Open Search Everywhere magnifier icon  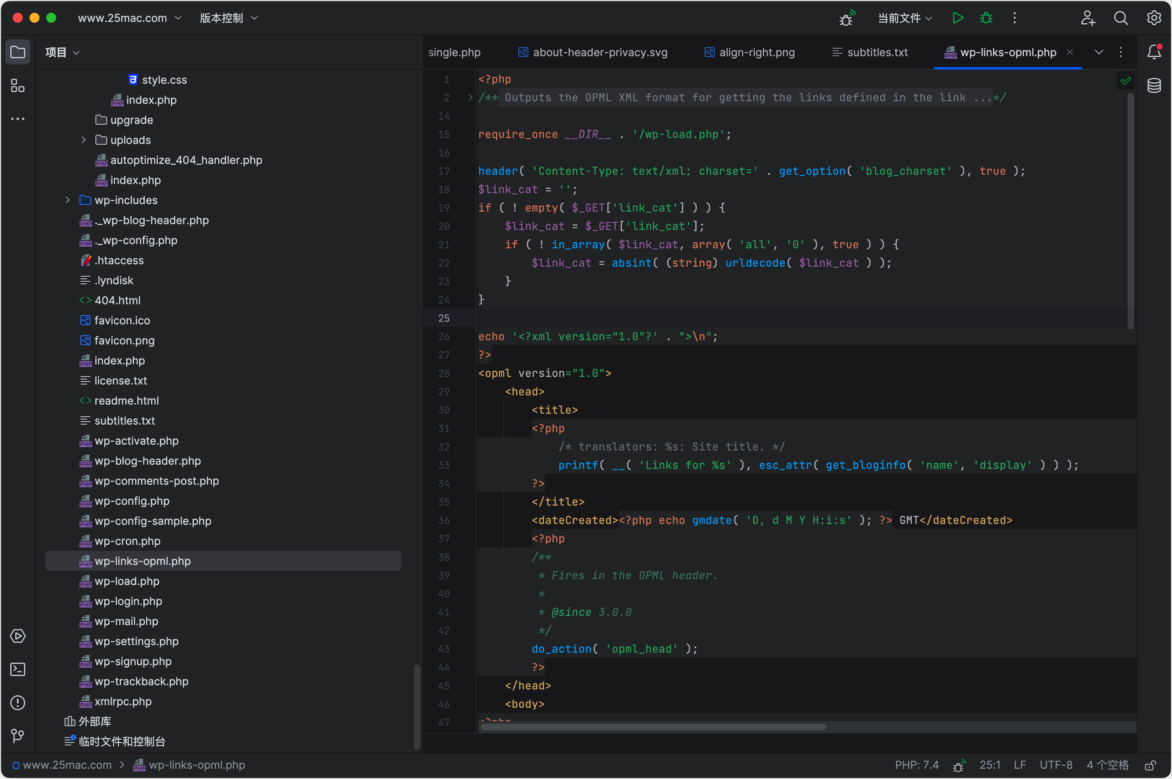1121,18
